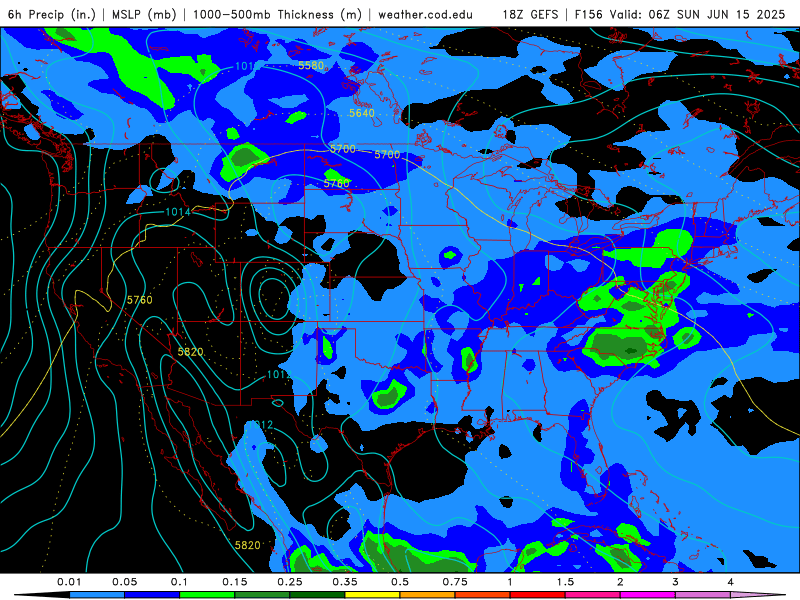Pick the yellow 0.35–0.5 legend swatch
The width and height of the screenshot is (800, 600).
click(372, 595)
